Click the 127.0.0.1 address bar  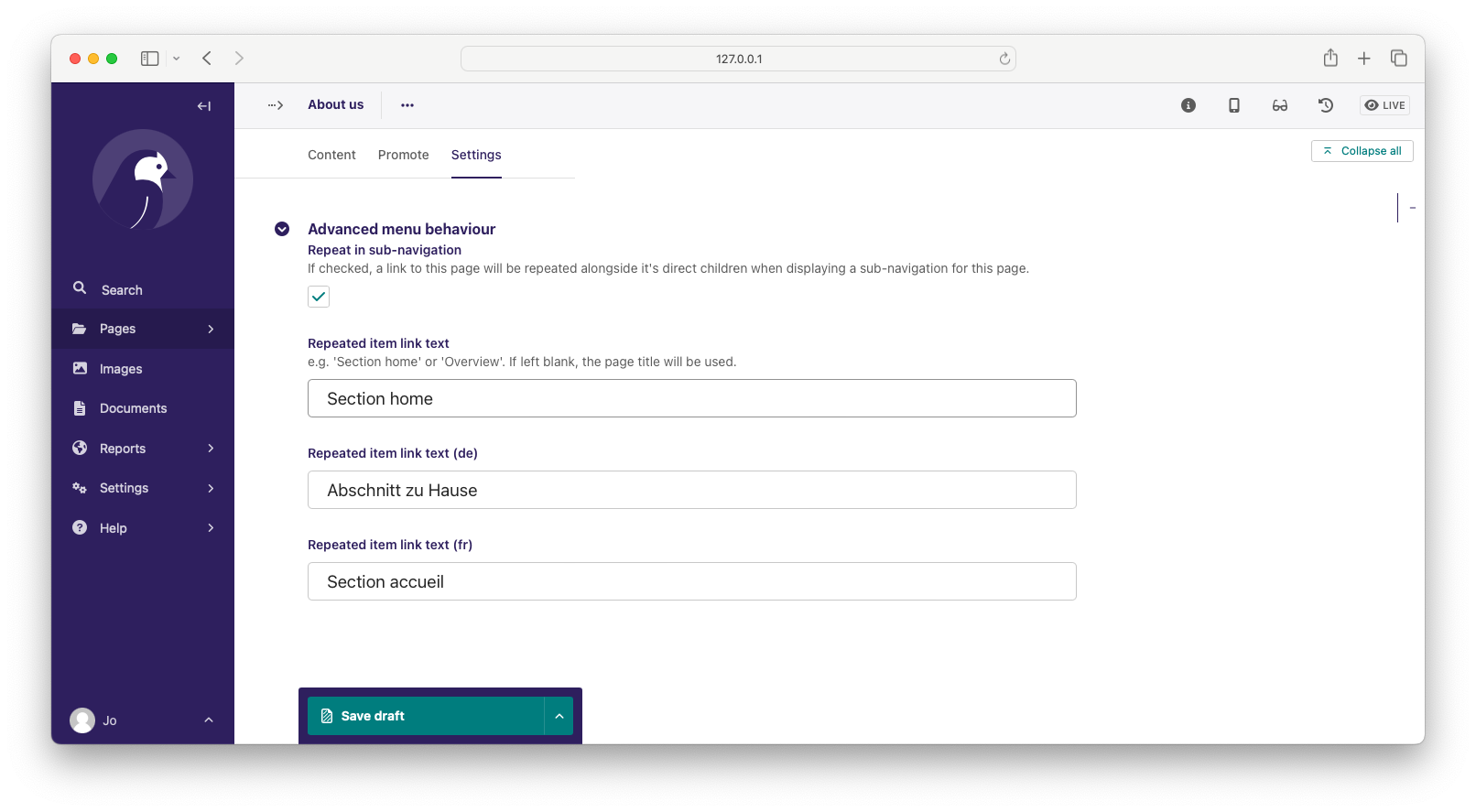click(738, 59)
